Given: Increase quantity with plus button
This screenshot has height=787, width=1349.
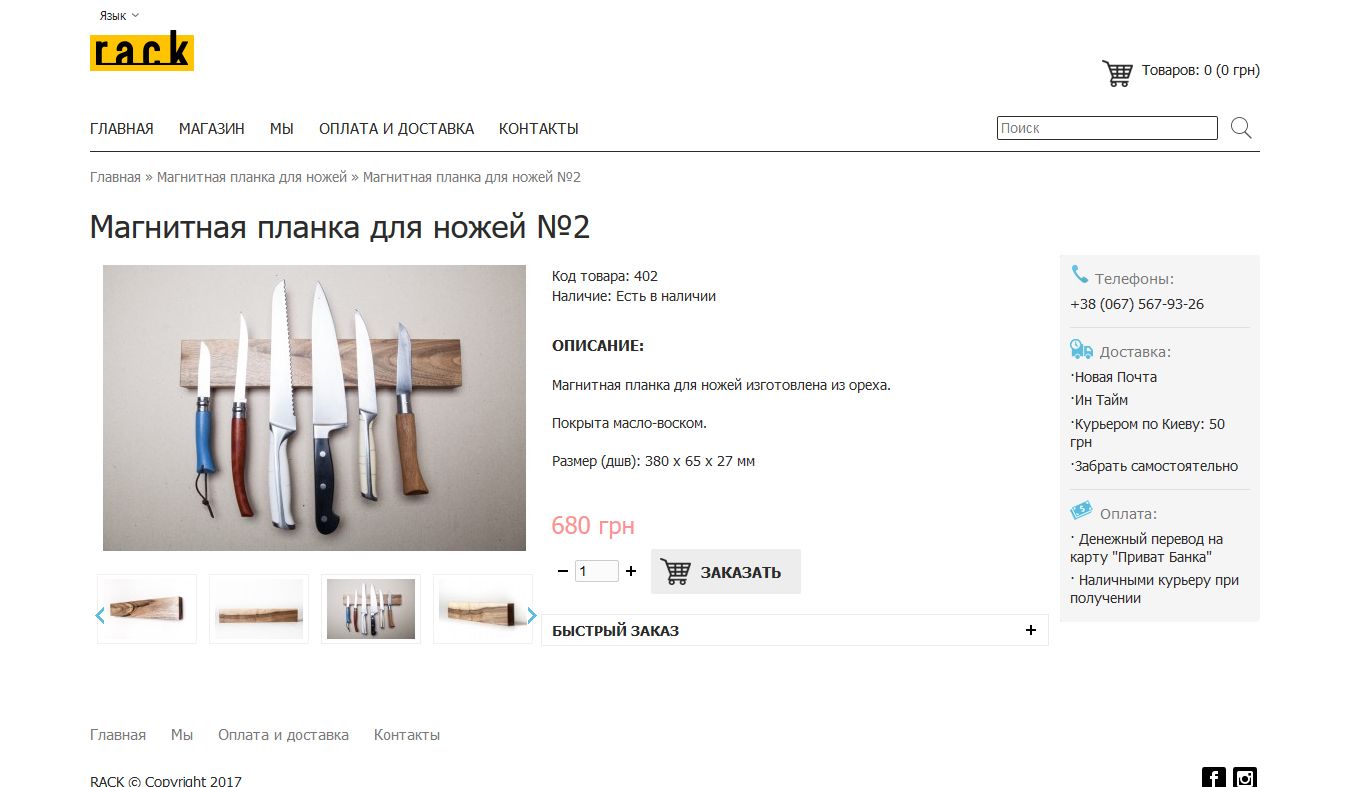Looking at the screenshot, I should 631,571.
